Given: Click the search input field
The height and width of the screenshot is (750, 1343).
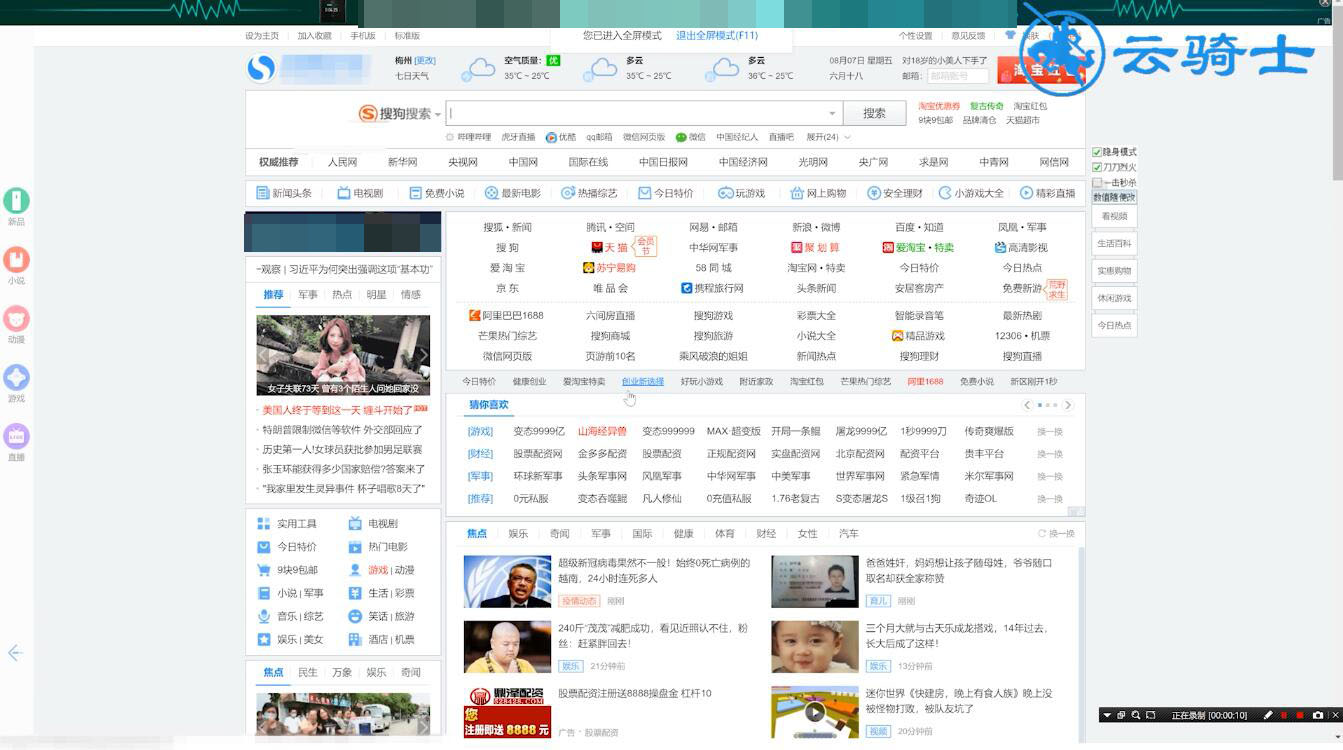Looking at the screenshot, I should pos(643,114).
